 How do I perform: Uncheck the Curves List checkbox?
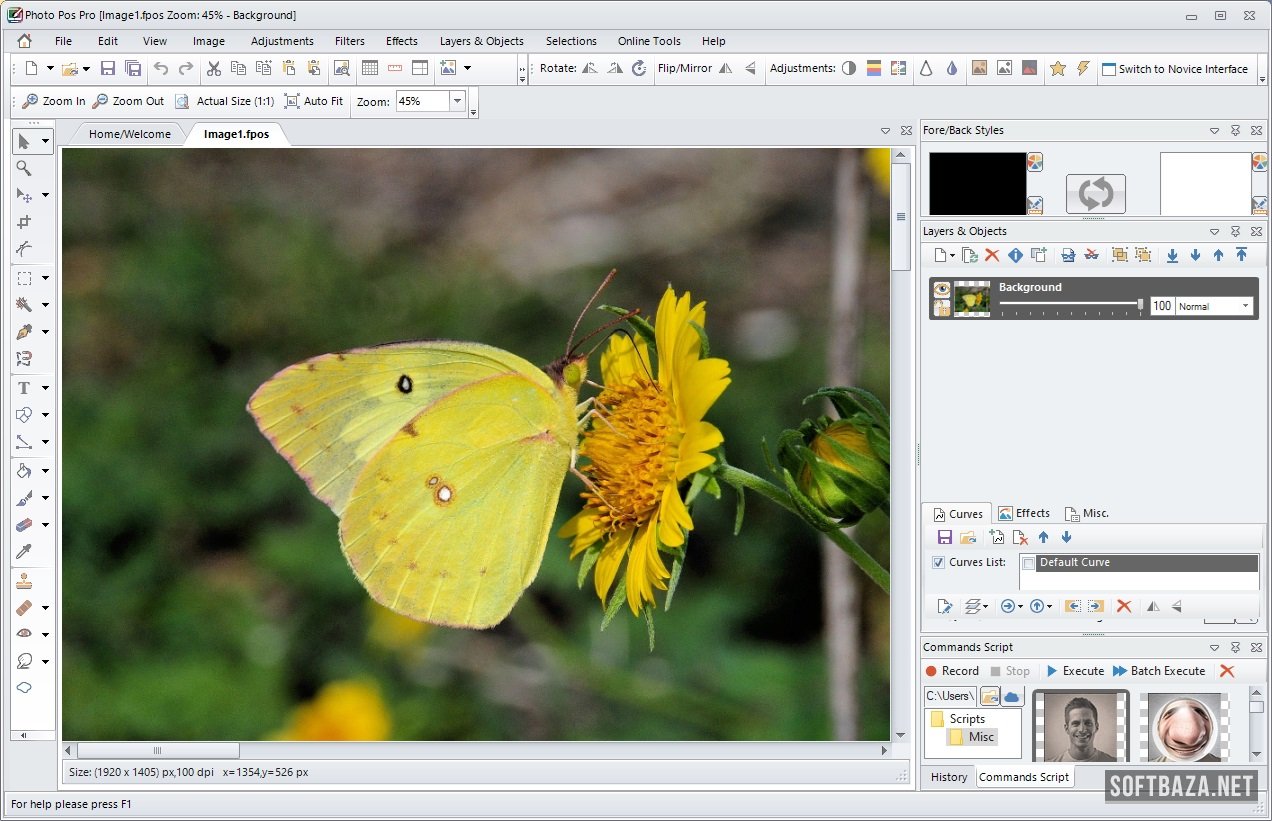(x=938, y=563)
